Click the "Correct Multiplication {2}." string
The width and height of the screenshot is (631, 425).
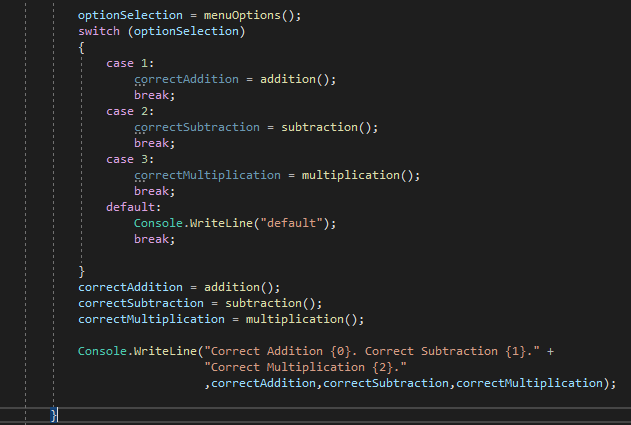tap(305, 367)
